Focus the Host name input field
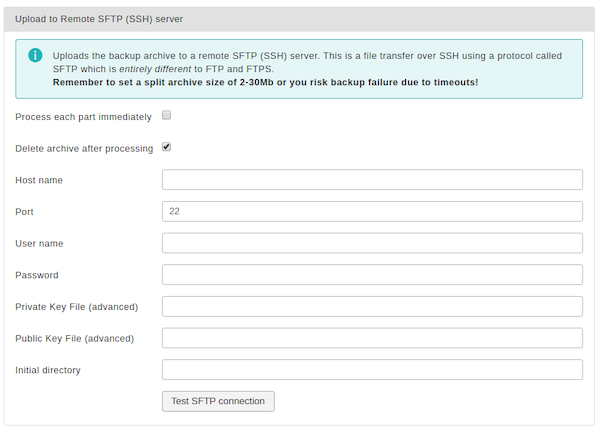600x430 pixels. pyautogui.click(x=372, y=180)
